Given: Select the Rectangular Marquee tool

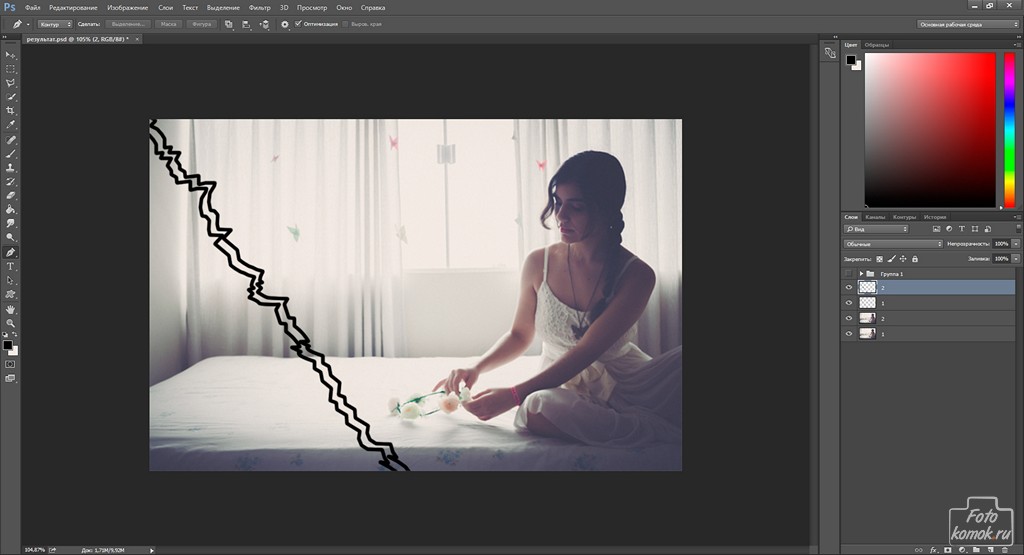Looking at the screenshot, I should (11, 68).
